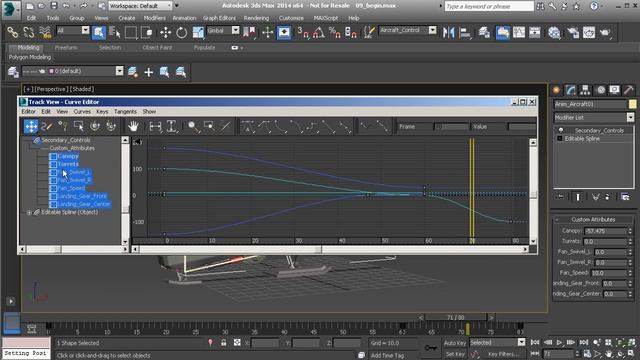Viewport: 640px width, 360px height.
Task: Toggle the selection lock padlock icon
Action: point(224,343)
